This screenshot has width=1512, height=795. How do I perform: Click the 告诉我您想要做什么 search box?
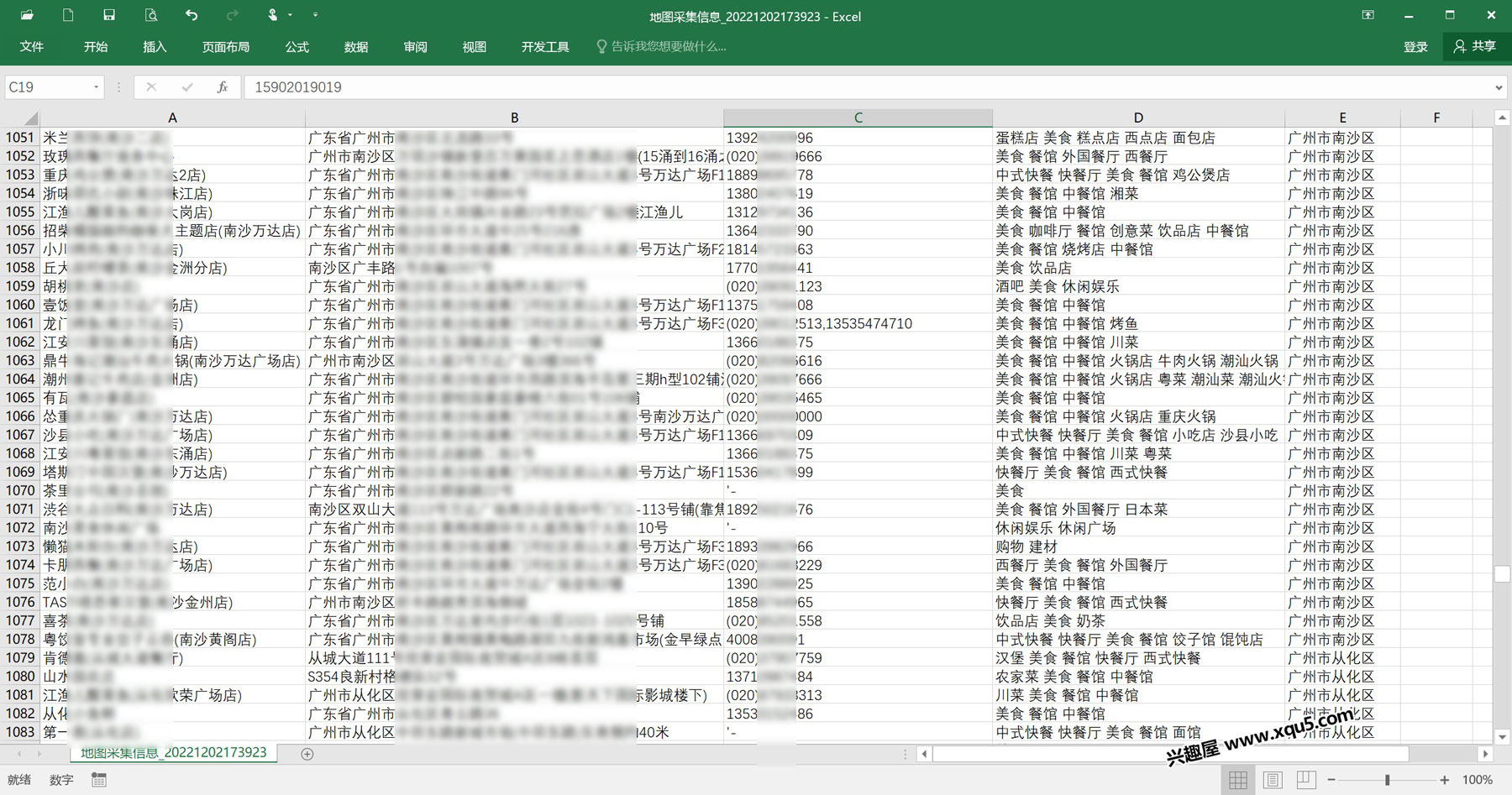click(661, 47)
